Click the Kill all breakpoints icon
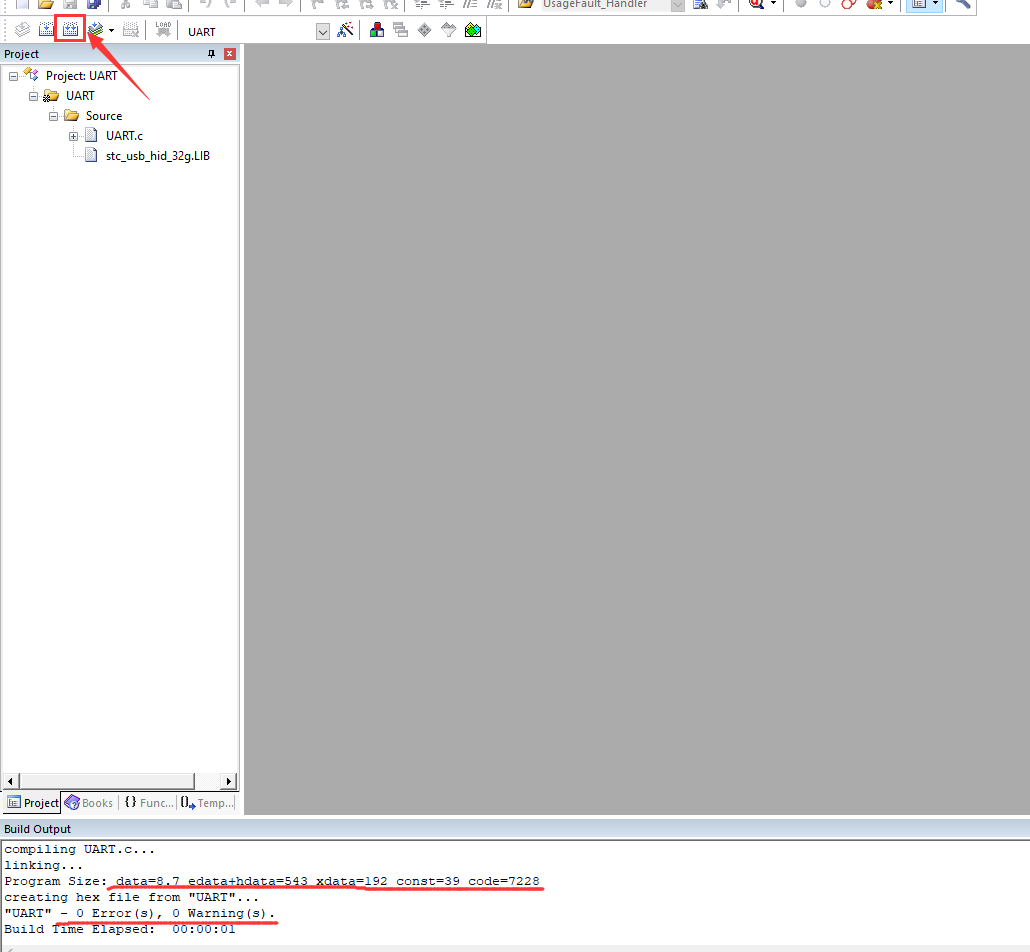 tap(874, 4)
